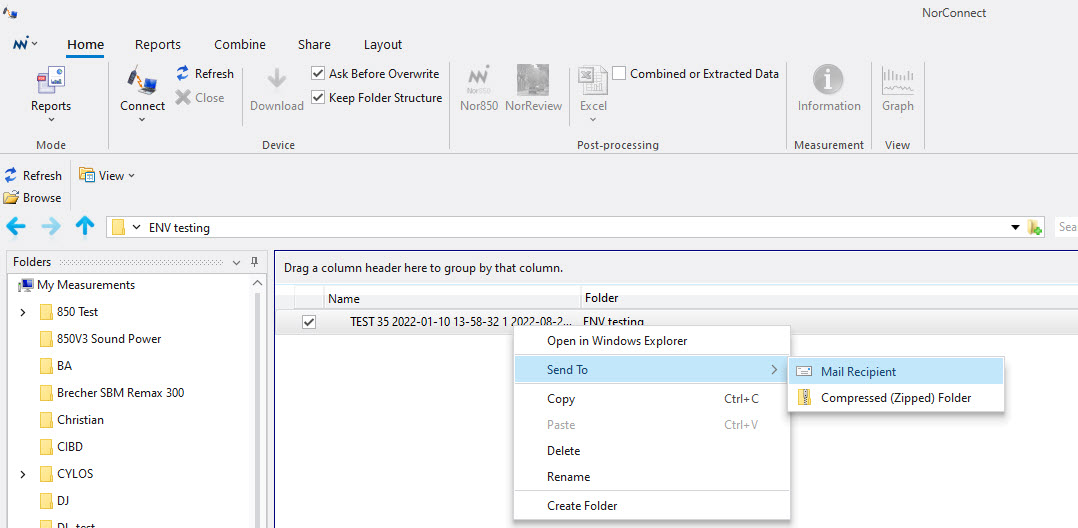Navigate back with the left arrow
The width and height of the screenshot is (1078, 528).
coord(15,226)
